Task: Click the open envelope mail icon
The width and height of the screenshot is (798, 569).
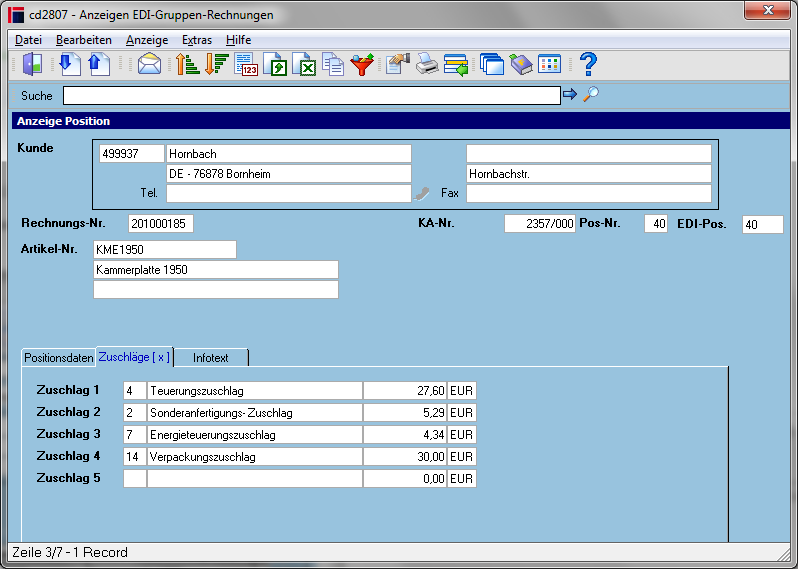Action: click(x=149, y=64)
